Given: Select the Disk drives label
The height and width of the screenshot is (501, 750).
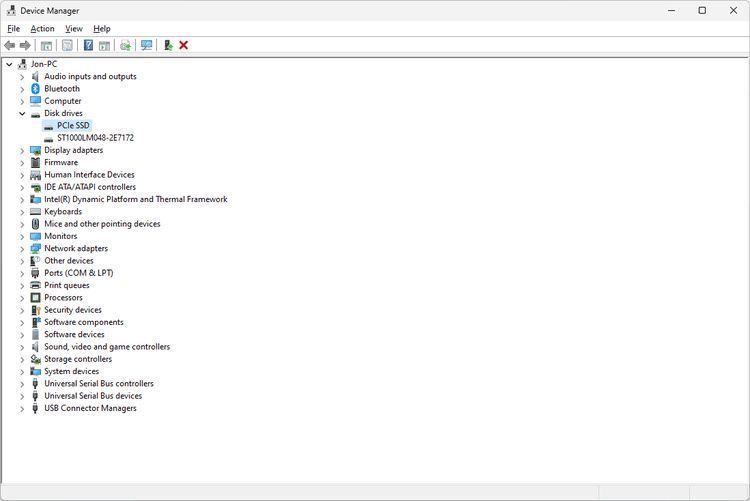Looking at the screenshot, I should pos(63,113).
